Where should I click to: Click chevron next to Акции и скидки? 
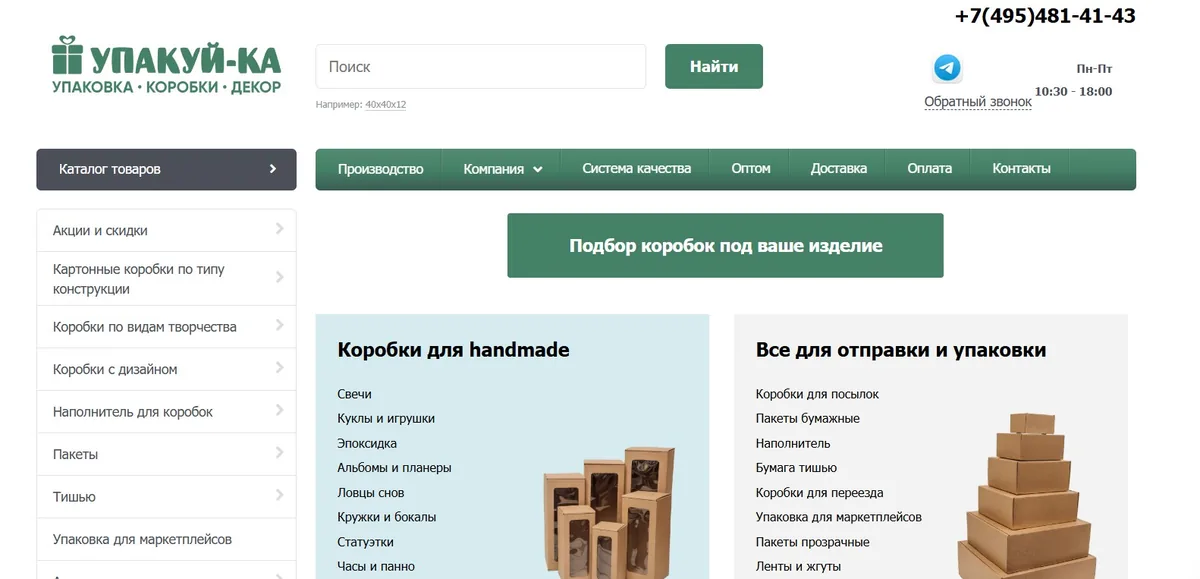279,229
